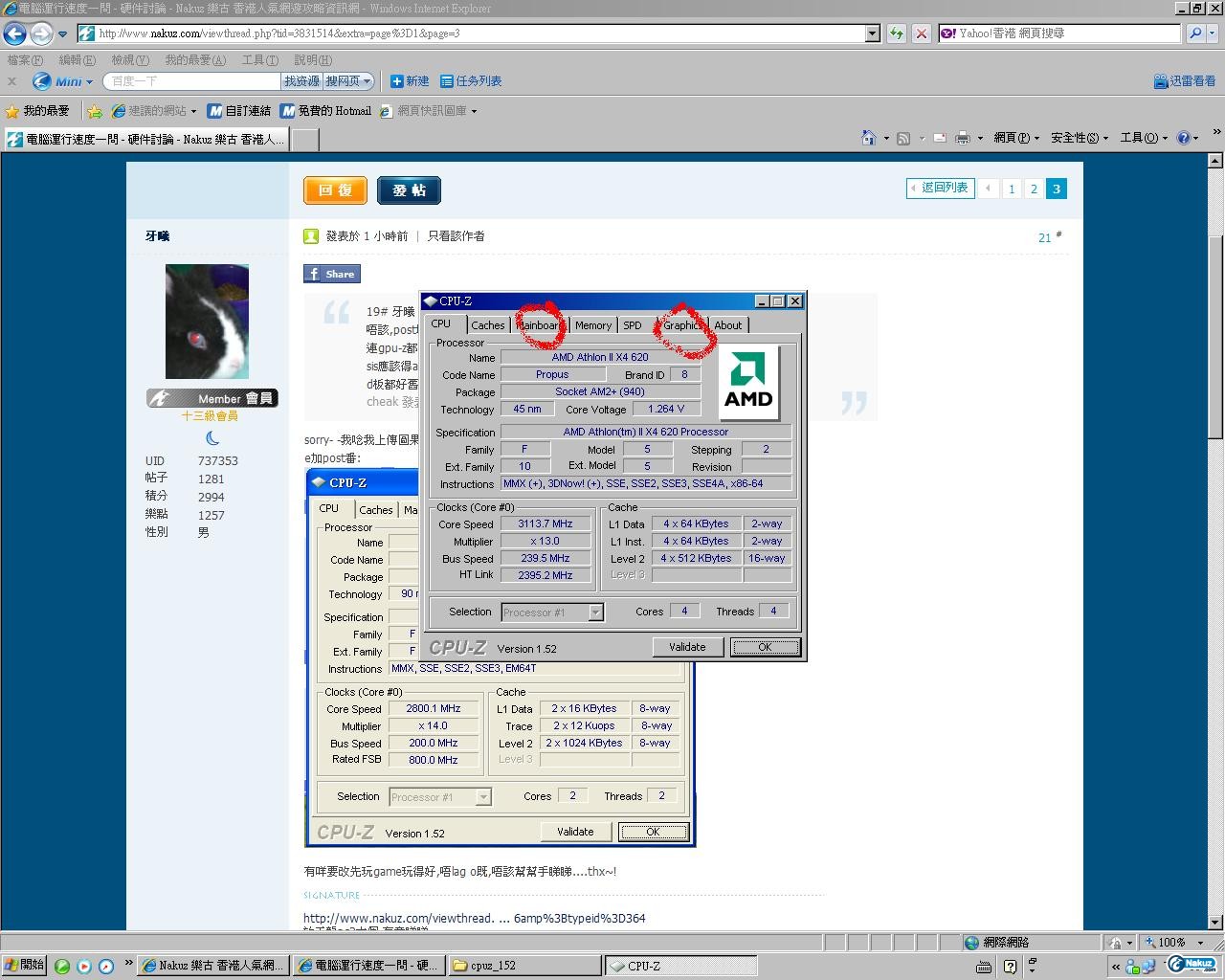Viewport: 1225px width, 980px height.
Task: Refresh the page with the green arrows icon
Action: pyautogui.click(x=896, y=33)
